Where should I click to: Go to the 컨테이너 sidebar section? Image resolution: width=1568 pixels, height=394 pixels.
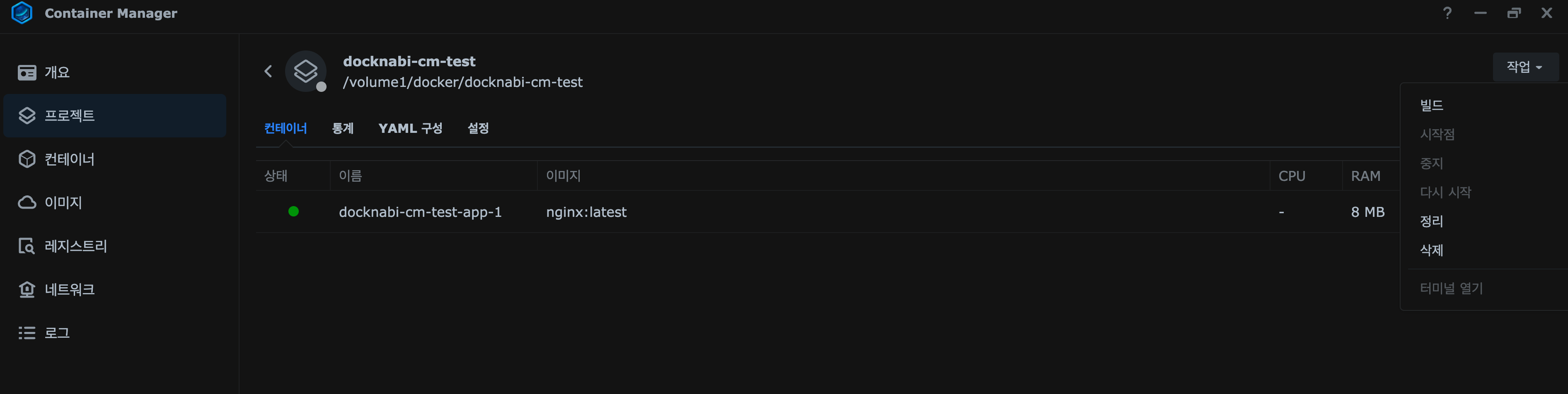(x=69, y=159)
